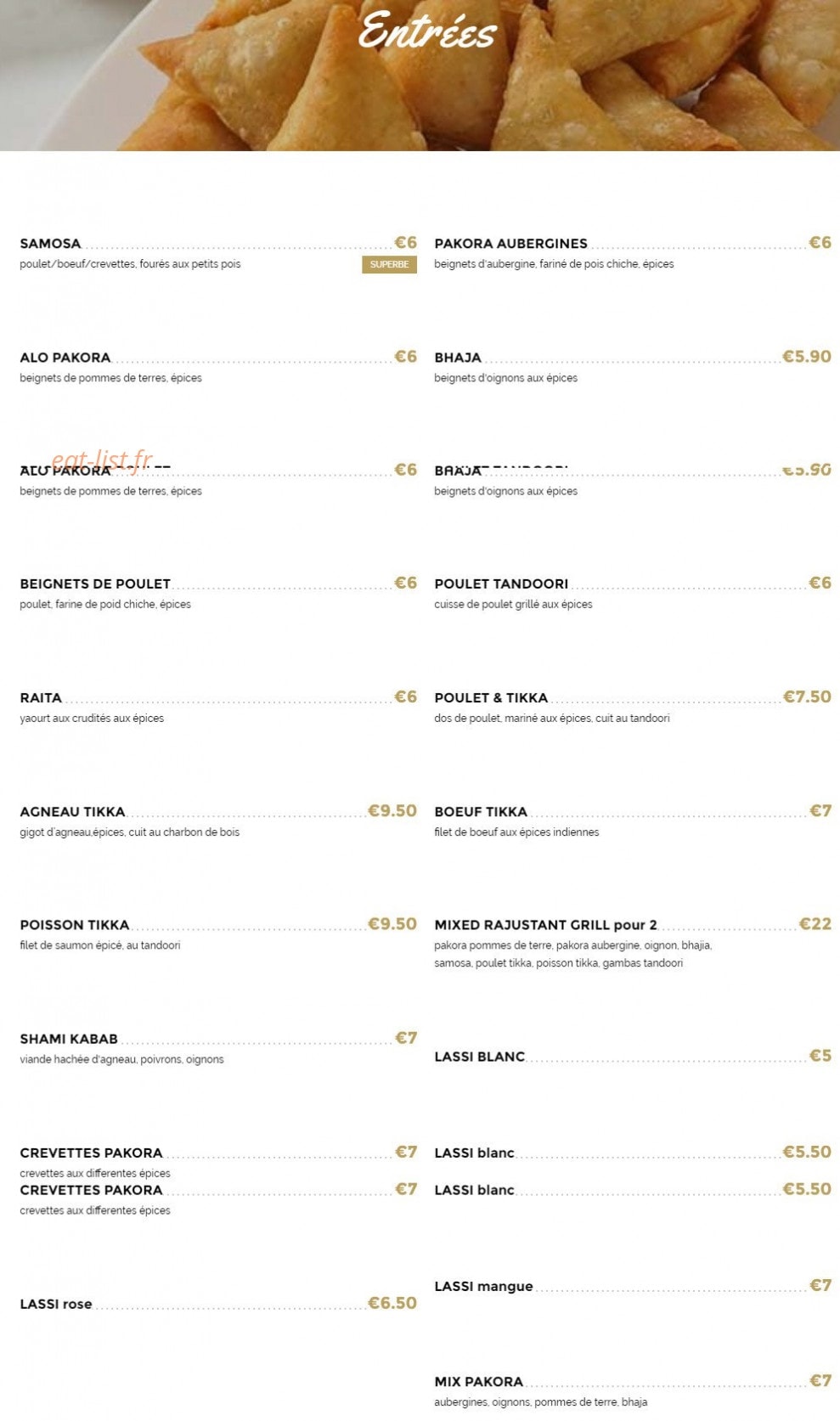
Task: Click the eat-list.fr watermark link
Action: [x=102, y=460]
